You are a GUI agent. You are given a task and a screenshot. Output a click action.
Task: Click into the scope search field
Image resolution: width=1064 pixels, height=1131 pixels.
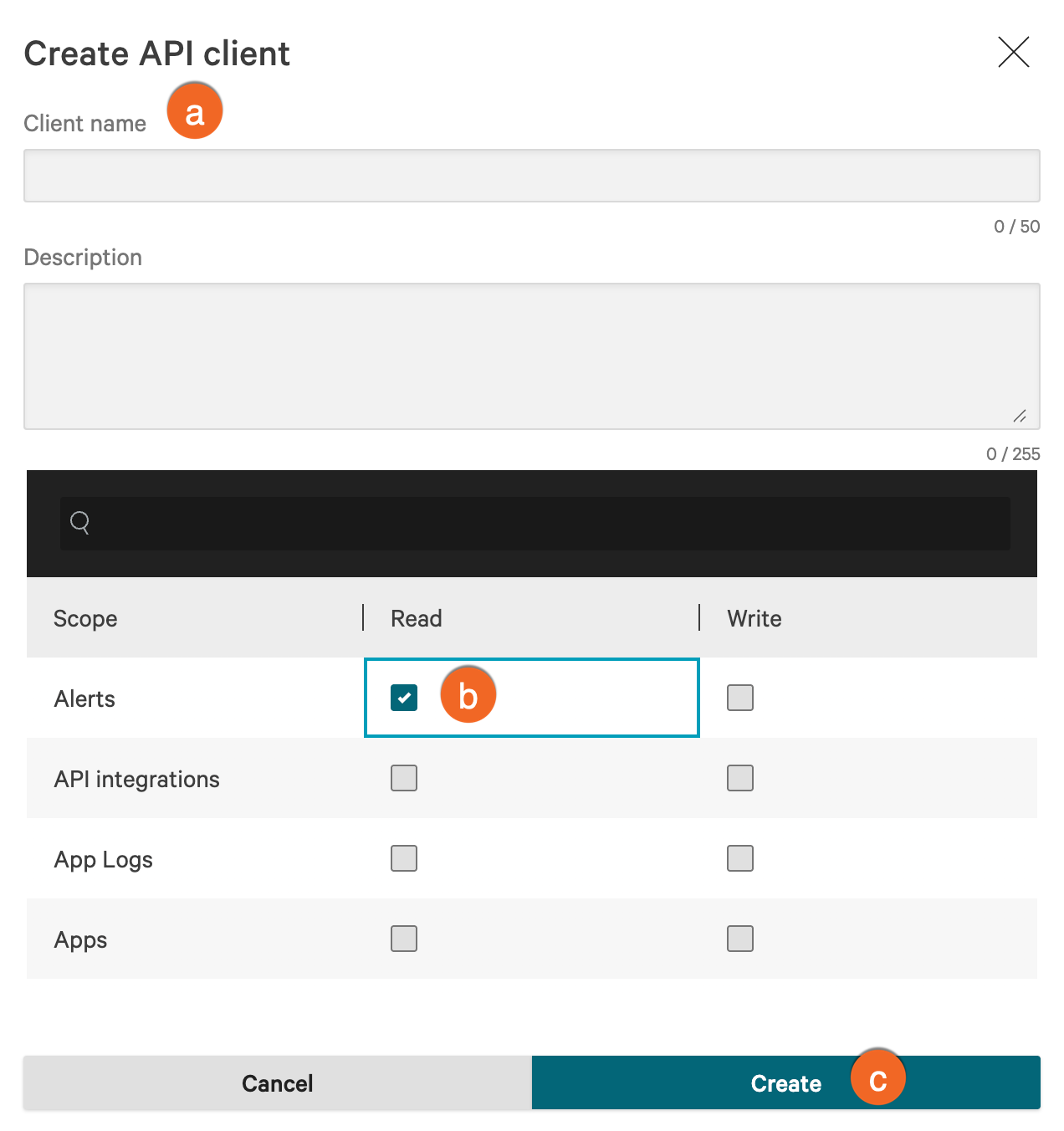(x=535, y=524)
